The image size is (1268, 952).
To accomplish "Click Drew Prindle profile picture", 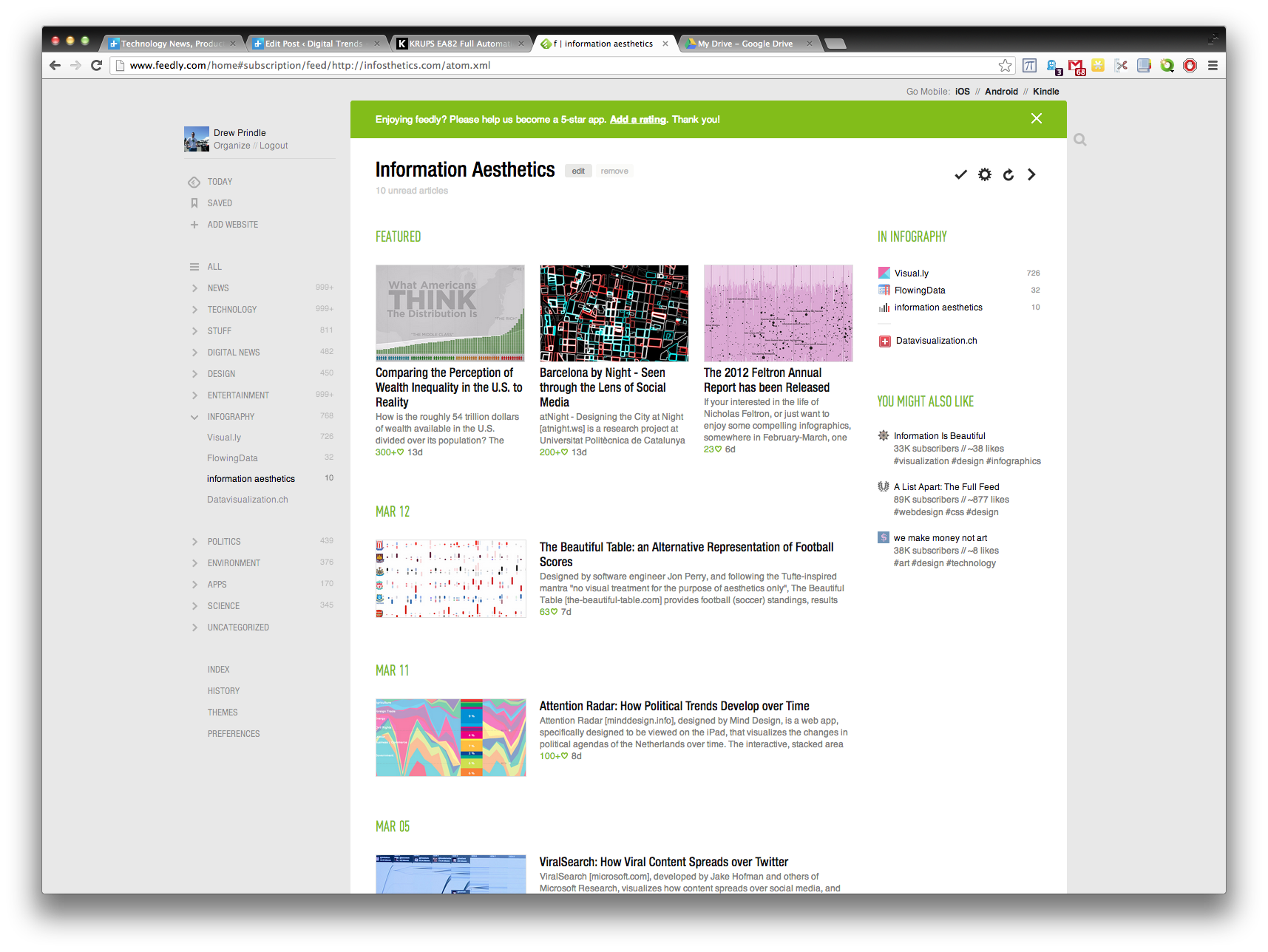I will tap(197, 139).
